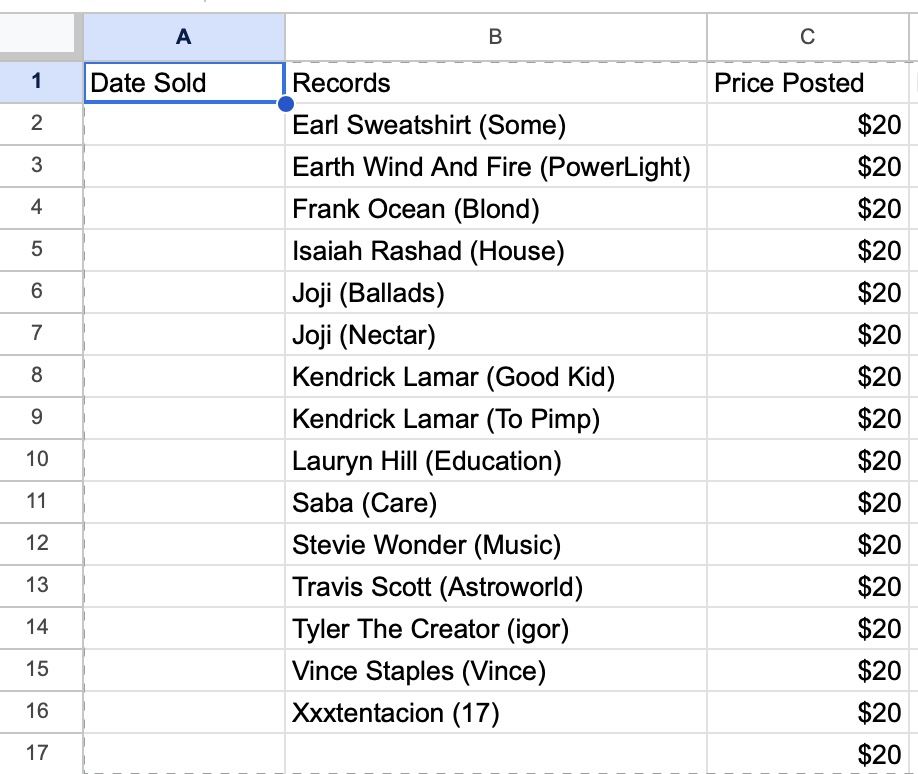Select the column C header
Image resolution: width=918 pixels, height=774 pixels.
808,37
